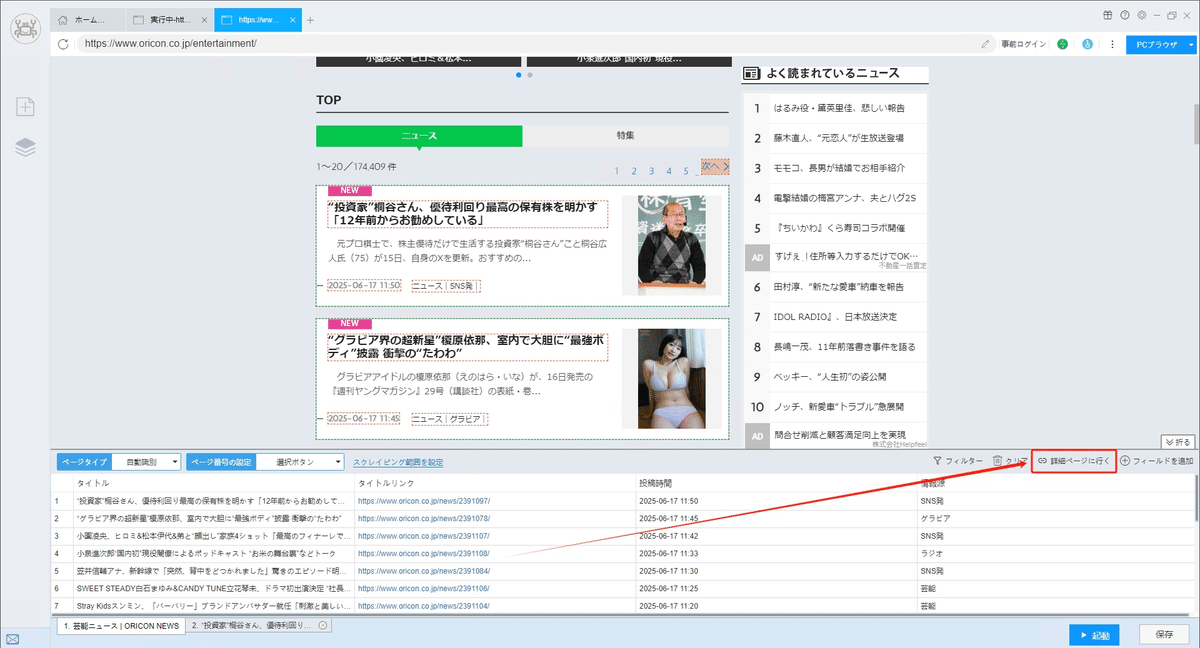Viewport: 1200px width, 648px height.
Task: Click the blue key icon in address bar
Action: coord(1085,44)
